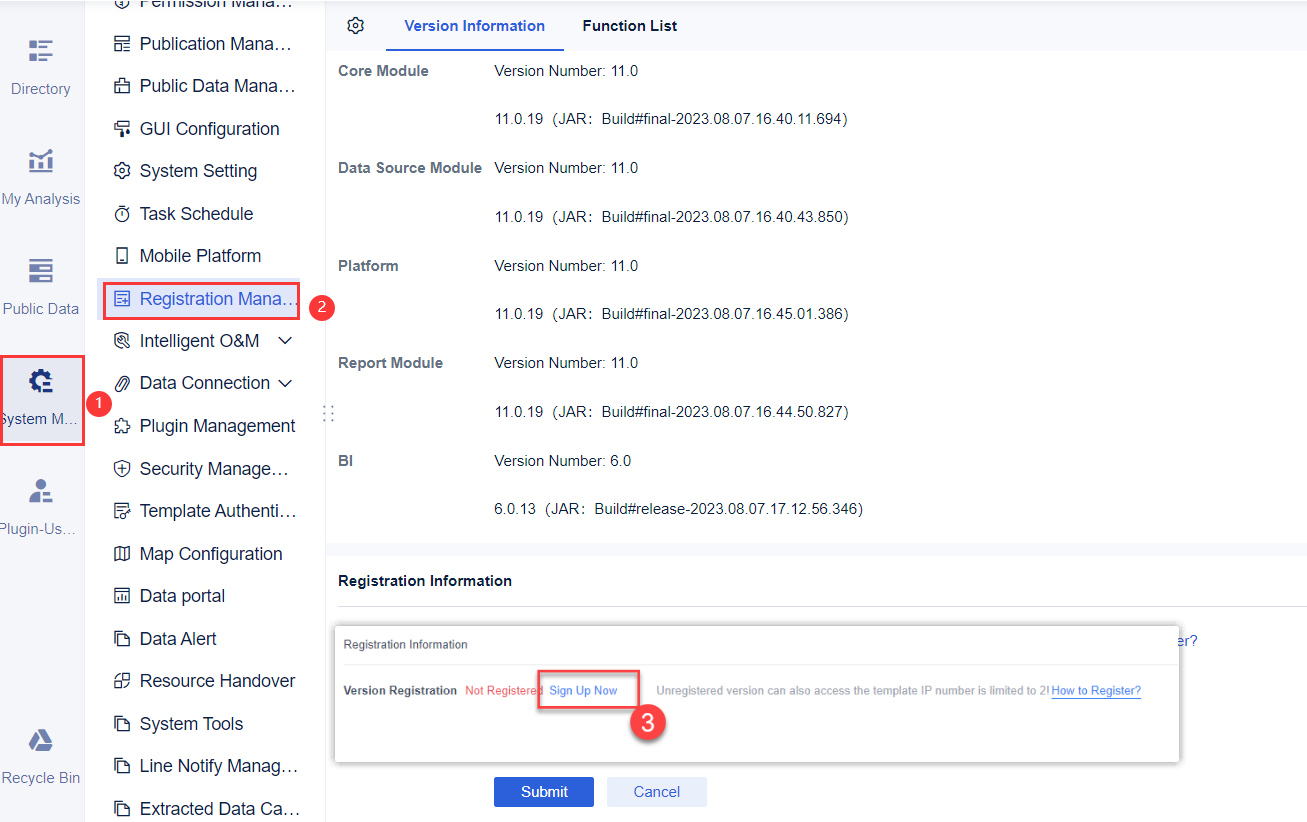Click the panel resize drag handle
This screenshot has width=1307, height=822.
point(328,413)
